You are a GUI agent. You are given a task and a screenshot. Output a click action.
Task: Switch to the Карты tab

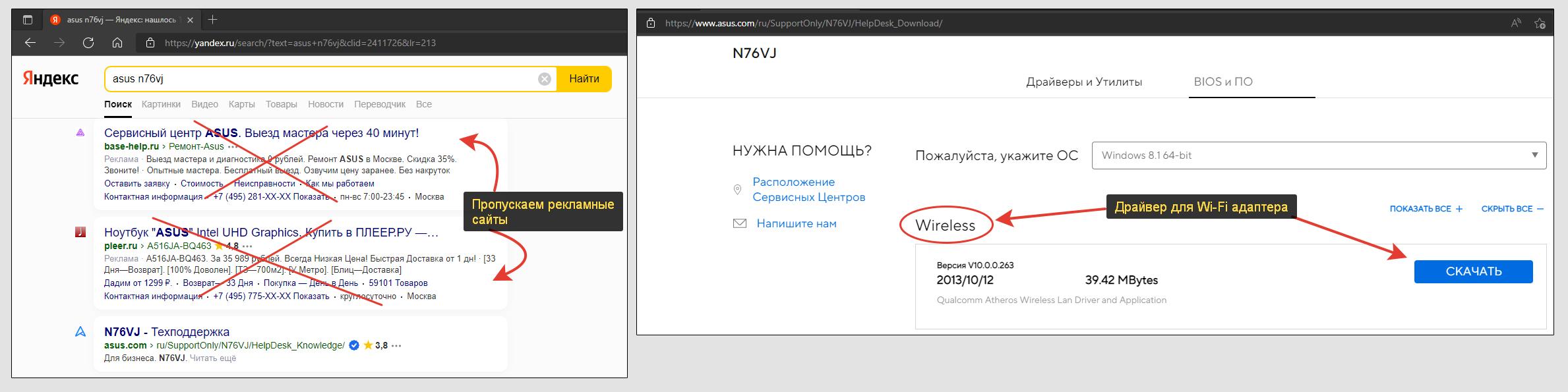(x=242, y=104)
